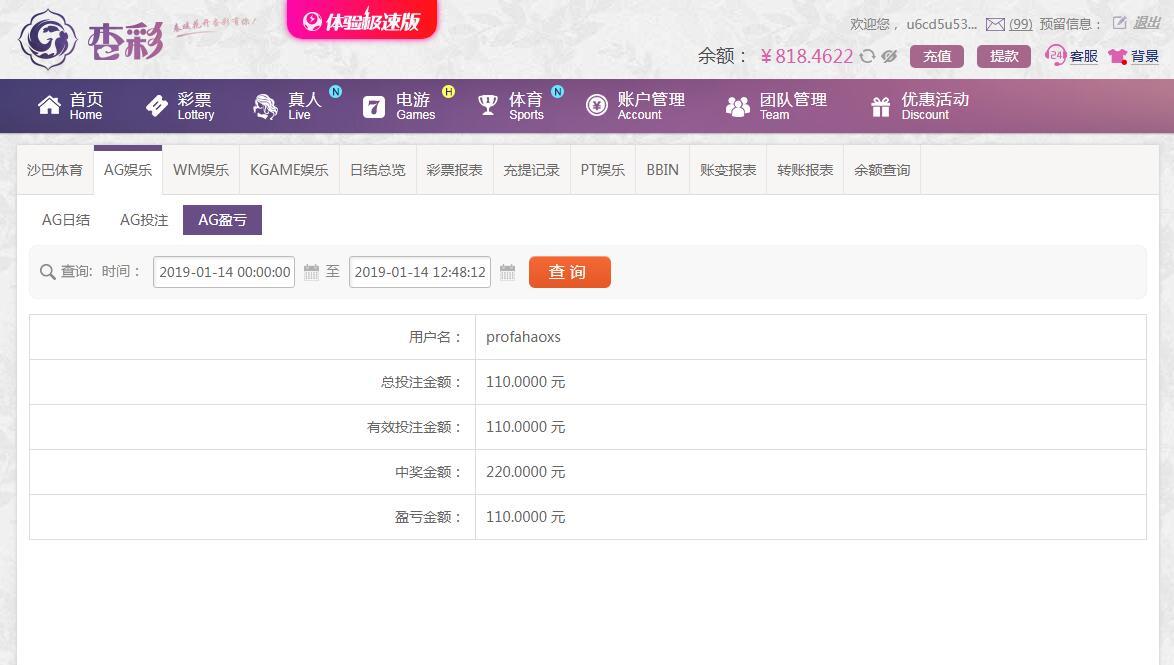1174x665 pixels.
Task: Open 彩票 Lottery menu
Action: [x=195, y=106]
